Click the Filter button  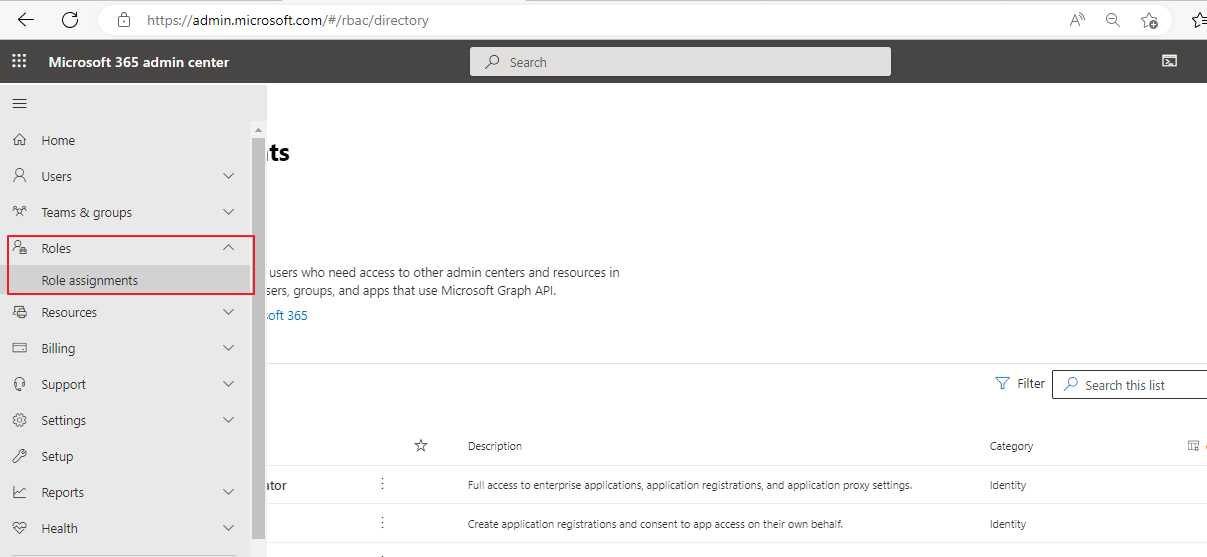coord(1020,384)
